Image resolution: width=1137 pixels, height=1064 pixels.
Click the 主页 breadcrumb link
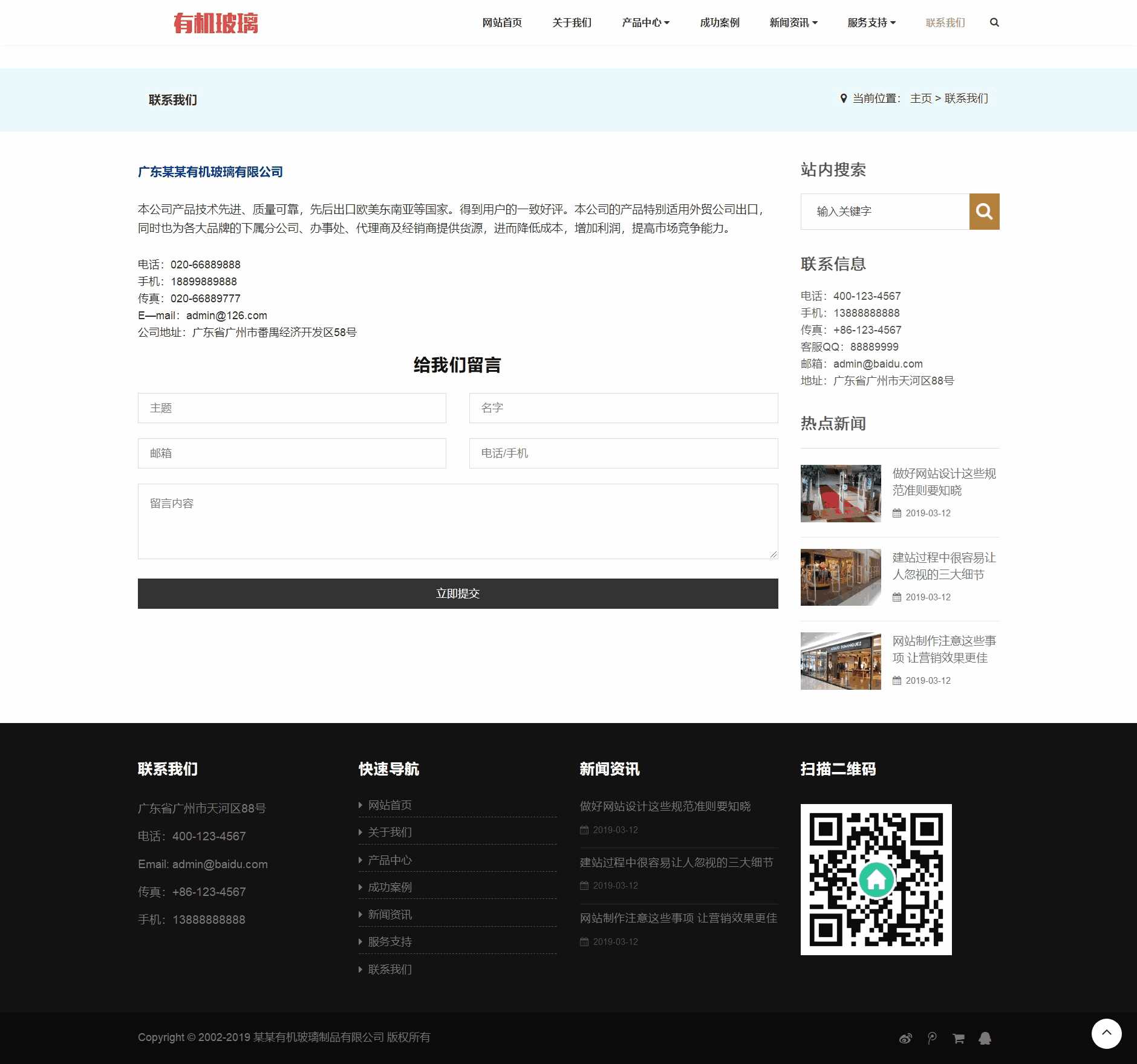(920, 99)
